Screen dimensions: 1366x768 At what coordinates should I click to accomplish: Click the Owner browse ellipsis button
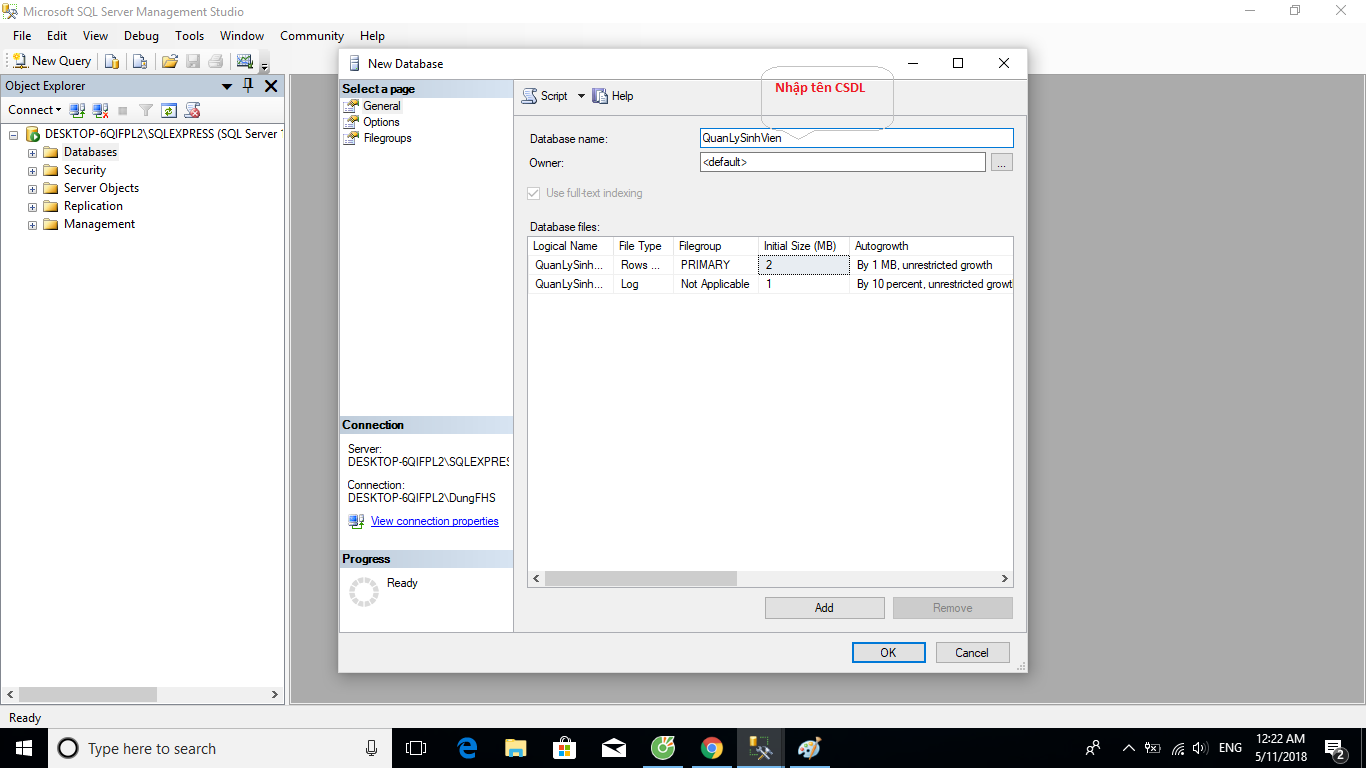(1002, 162)
